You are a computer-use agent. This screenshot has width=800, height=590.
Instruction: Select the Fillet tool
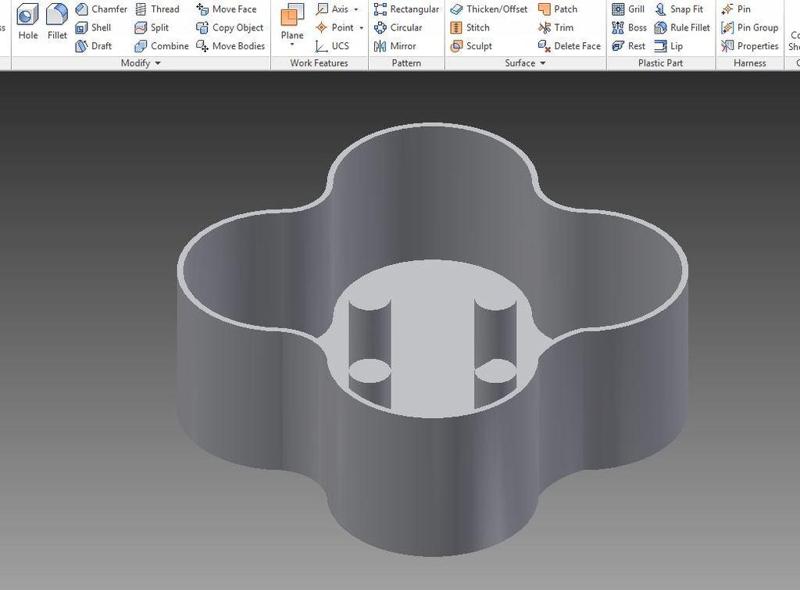click(x=57, y=22)
